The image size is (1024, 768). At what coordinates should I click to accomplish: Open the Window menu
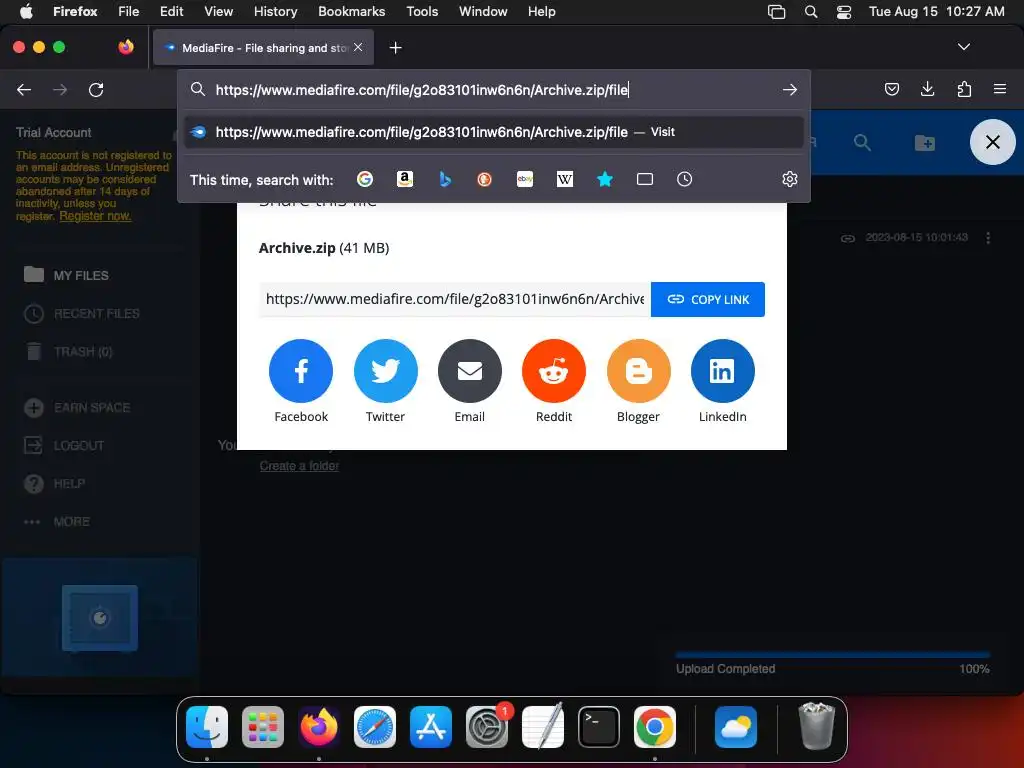point(483,11)
